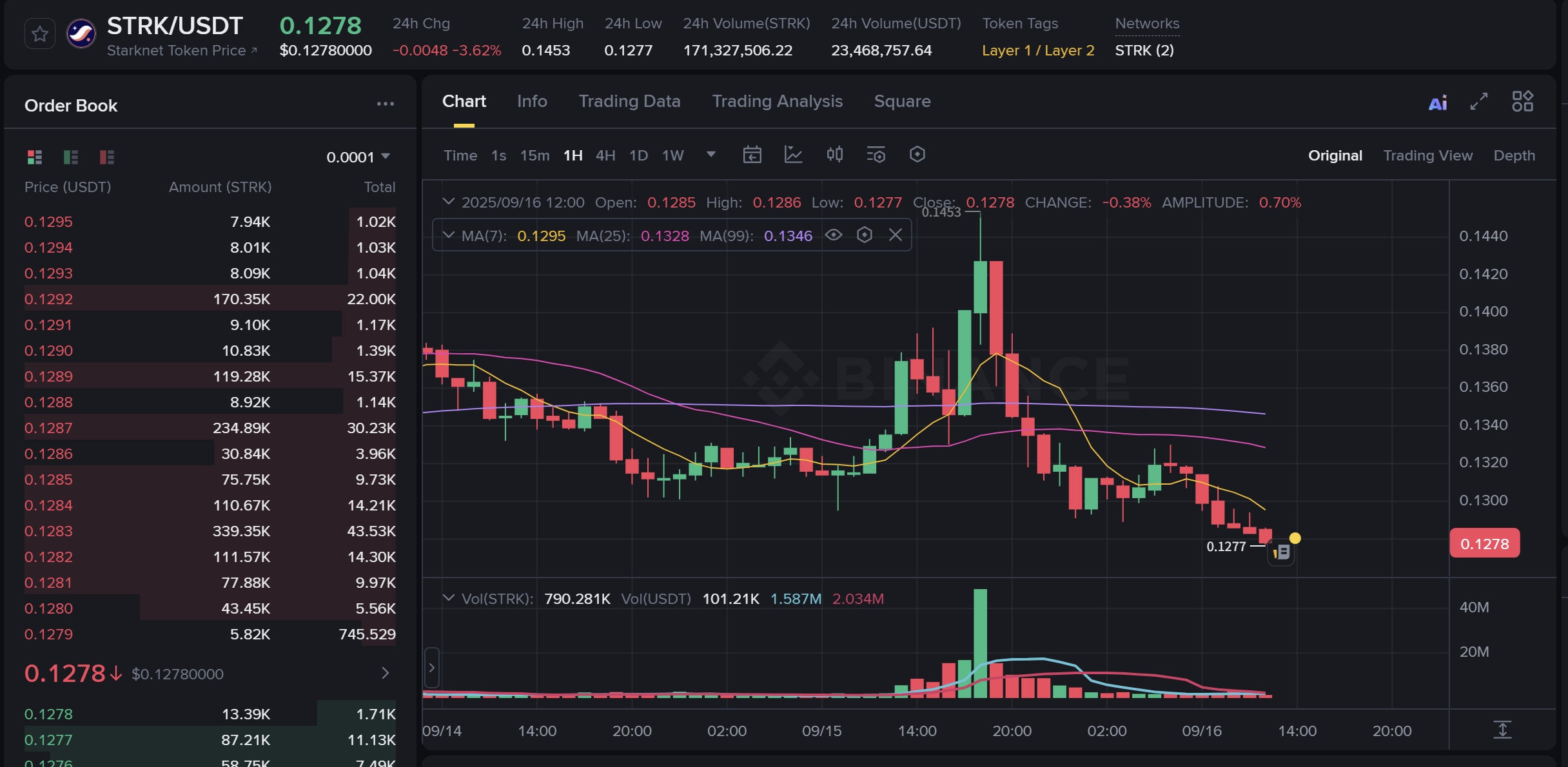Select the 1s interval
The width and height of the screenshot is (1568, 767).
tap(498, 155)
